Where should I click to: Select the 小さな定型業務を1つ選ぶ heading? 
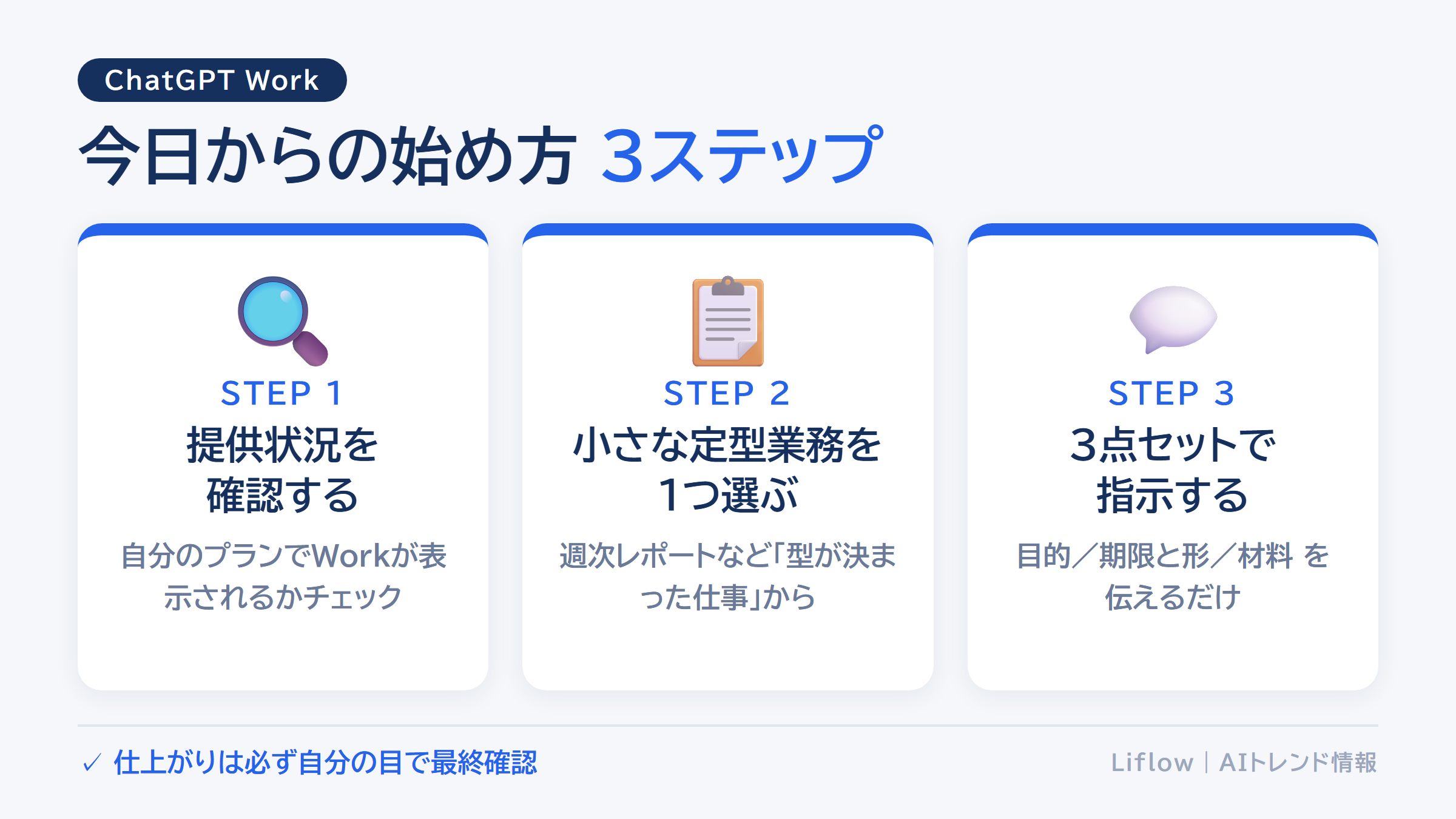(727, 470)
